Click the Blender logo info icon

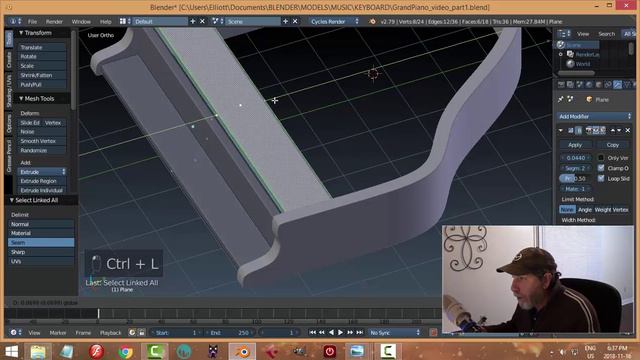click(x=372, y=22)
